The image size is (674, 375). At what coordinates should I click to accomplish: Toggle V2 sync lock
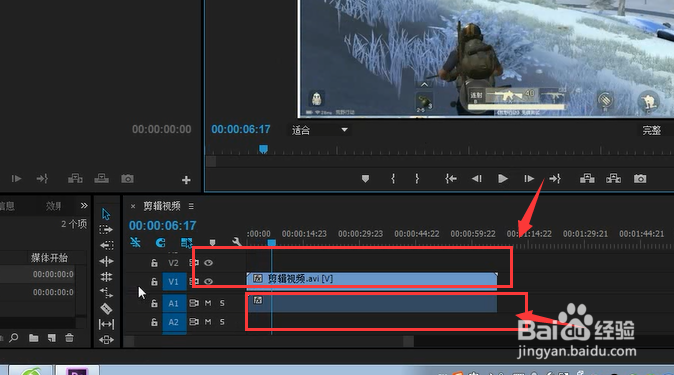coord(194,263)
